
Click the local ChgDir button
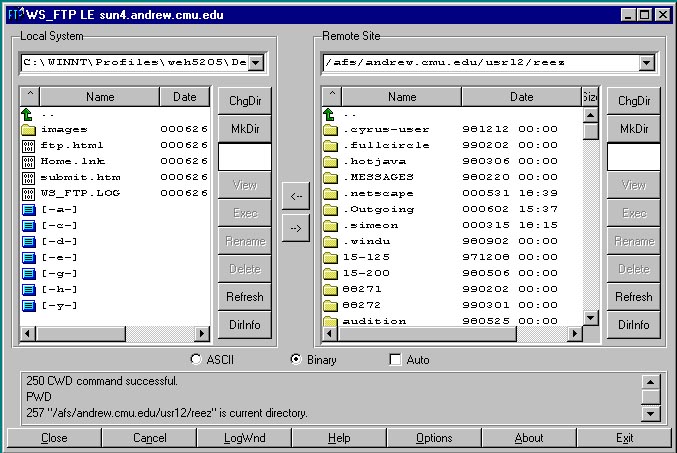pos(245,101)
